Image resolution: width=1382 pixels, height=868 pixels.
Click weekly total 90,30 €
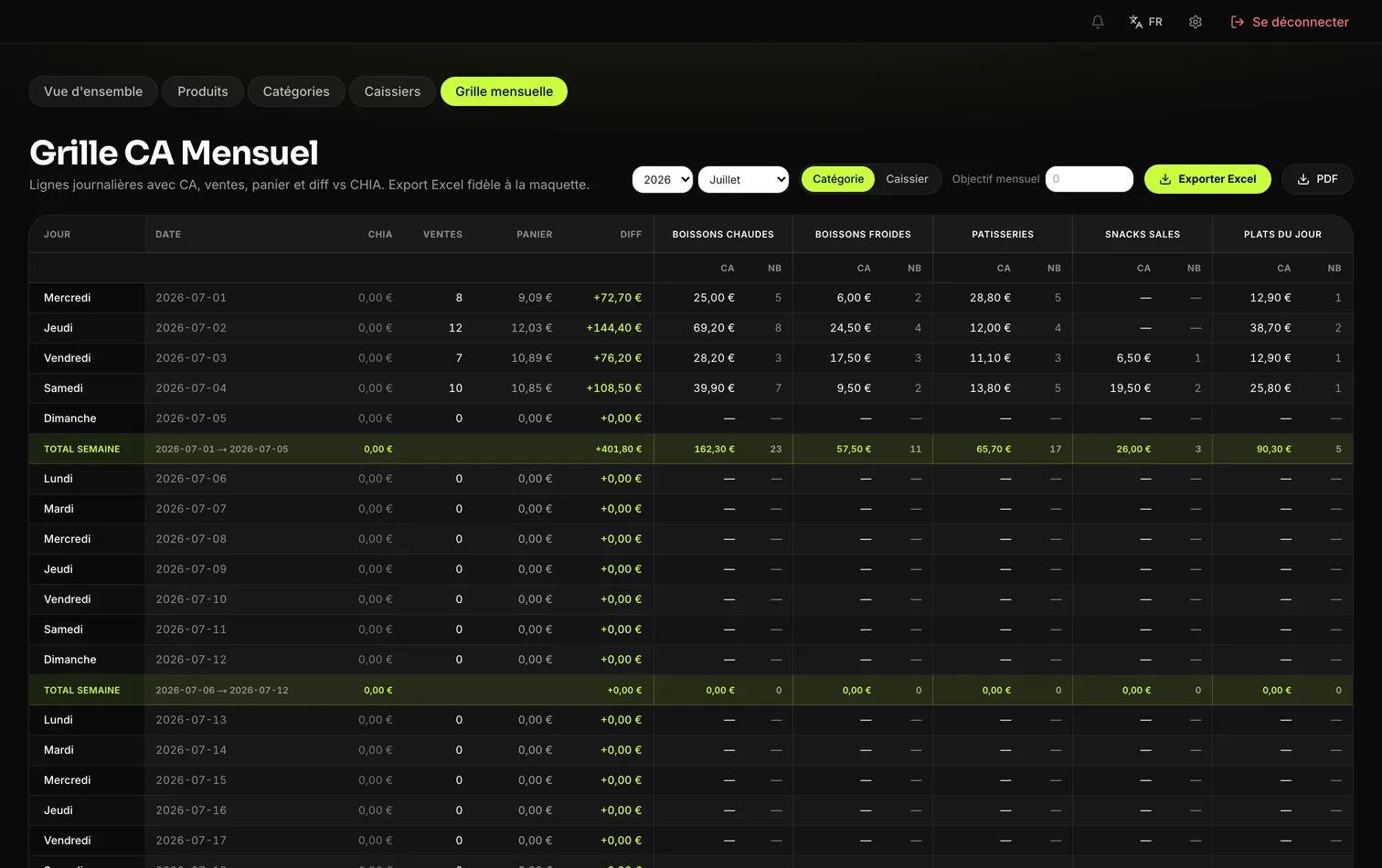[x=1274, y=450]
